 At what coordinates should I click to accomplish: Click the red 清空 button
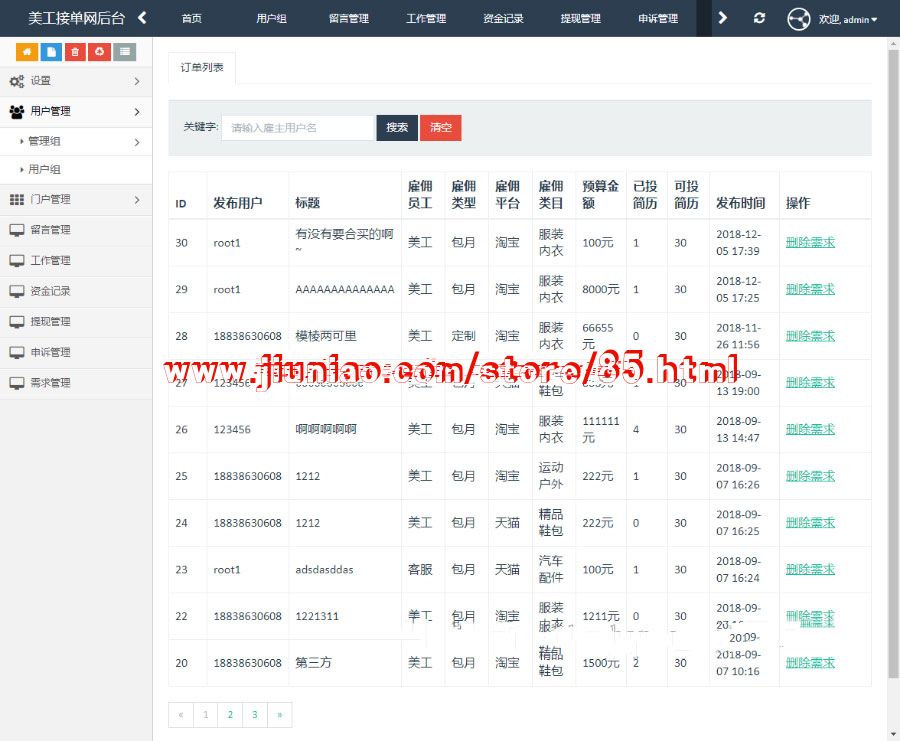[x=441, y=127]
